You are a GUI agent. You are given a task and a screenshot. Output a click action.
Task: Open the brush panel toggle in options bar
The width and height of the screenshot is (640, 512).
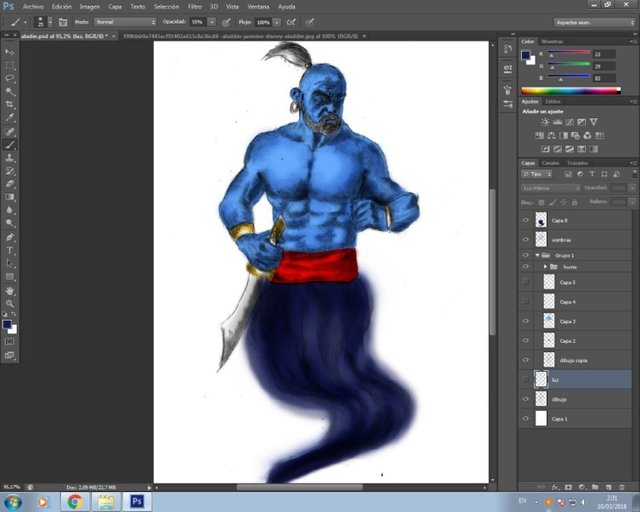pos(62,22)
